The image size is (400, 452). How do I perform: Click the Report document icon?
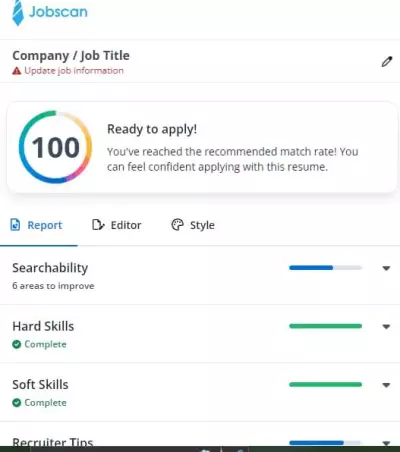click(x=15, y=225)
